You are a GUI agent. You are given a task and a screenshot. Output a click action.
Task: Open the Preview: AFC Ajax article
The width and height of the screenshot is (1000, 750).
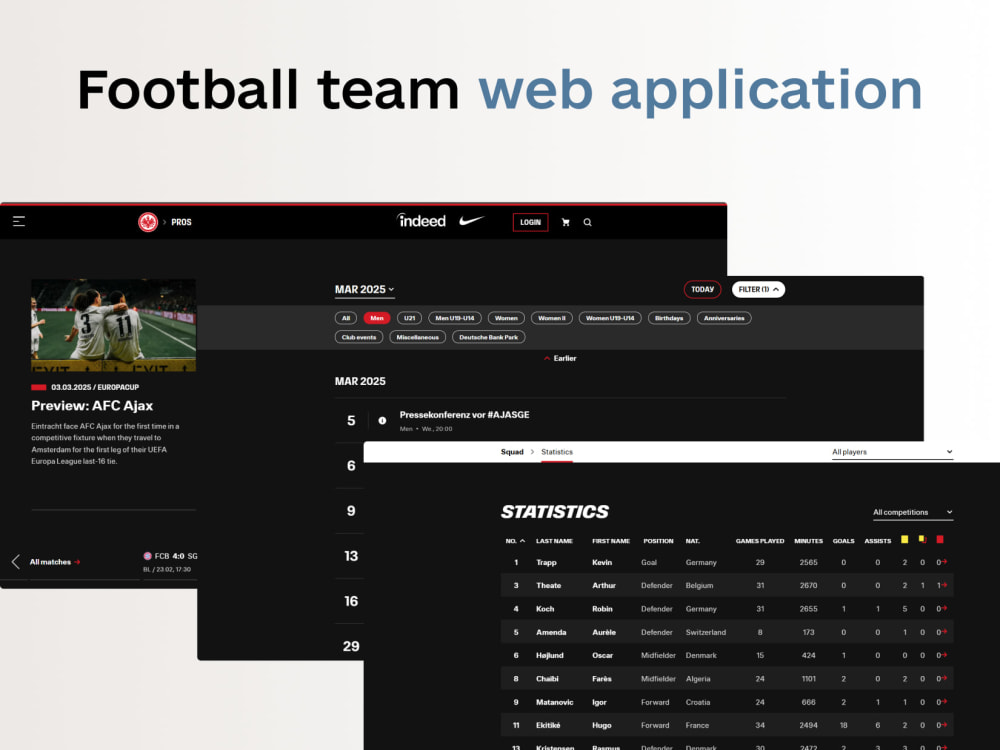point(92,406)
